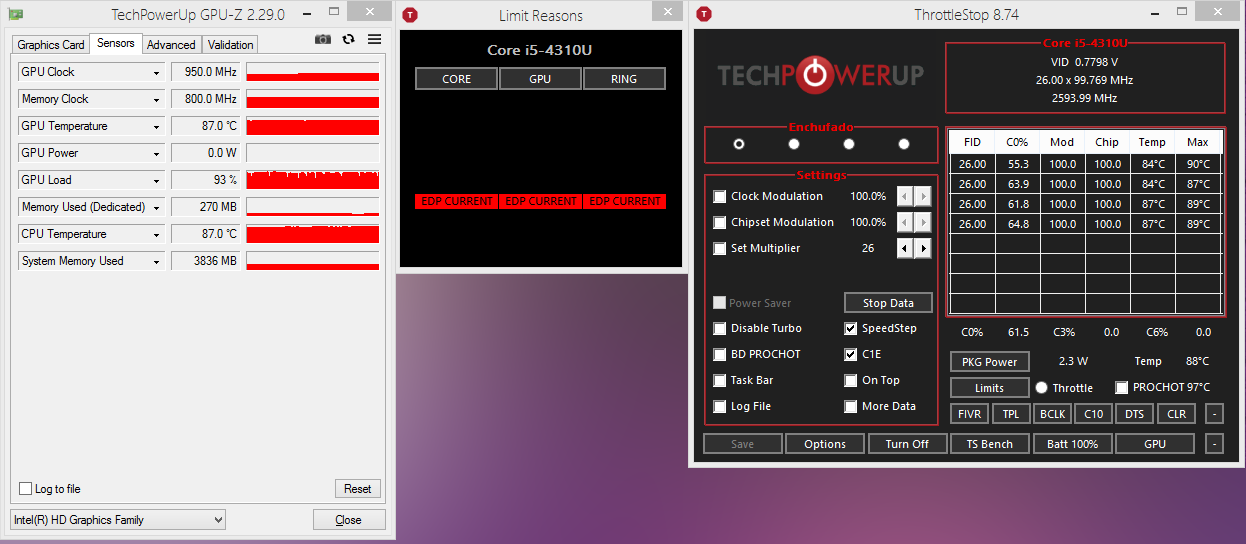Enable On Top checkbox

[851, 380]
